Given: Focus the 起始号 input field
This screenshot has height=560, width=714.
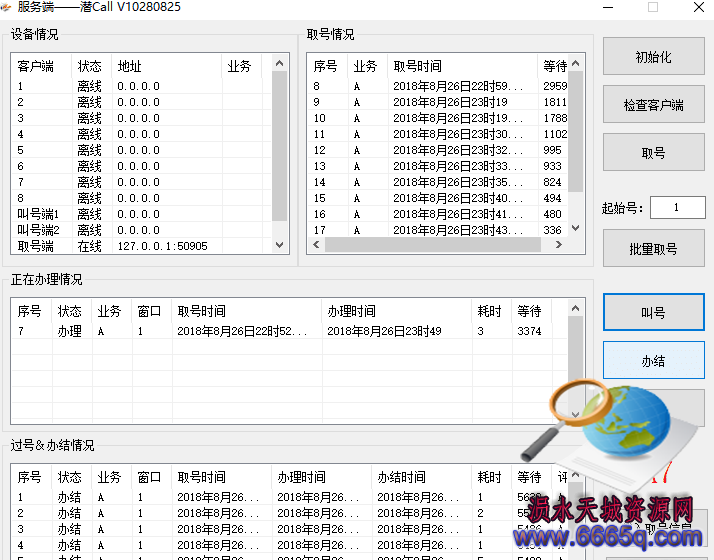Looking at the screenshot, I should tap(677, 208).
